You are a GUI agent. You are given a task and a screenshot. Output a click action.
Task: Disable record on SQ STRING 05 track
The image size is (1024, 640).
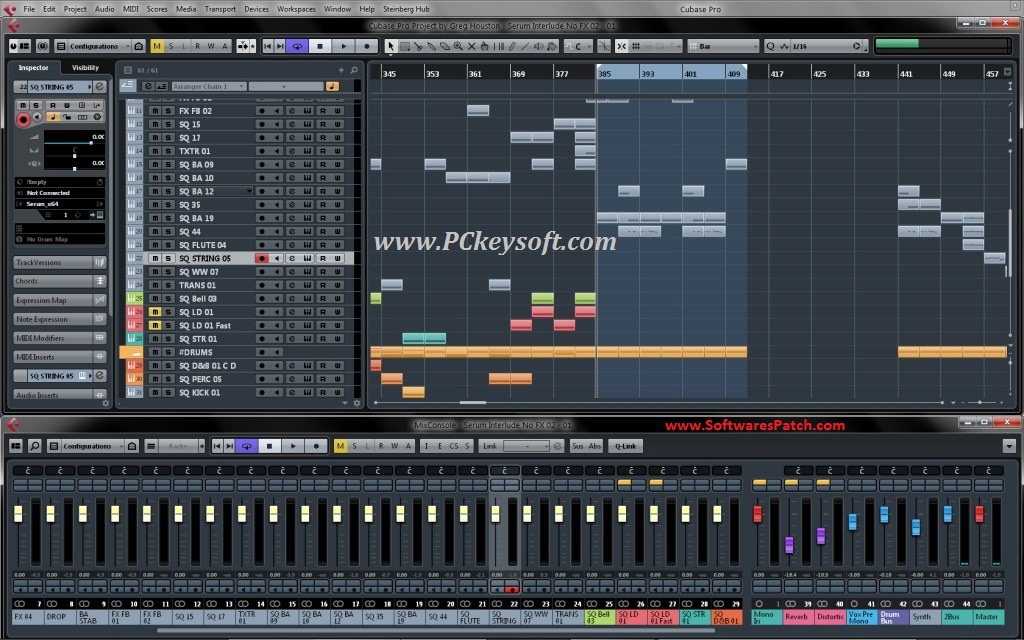coord(261,259)
